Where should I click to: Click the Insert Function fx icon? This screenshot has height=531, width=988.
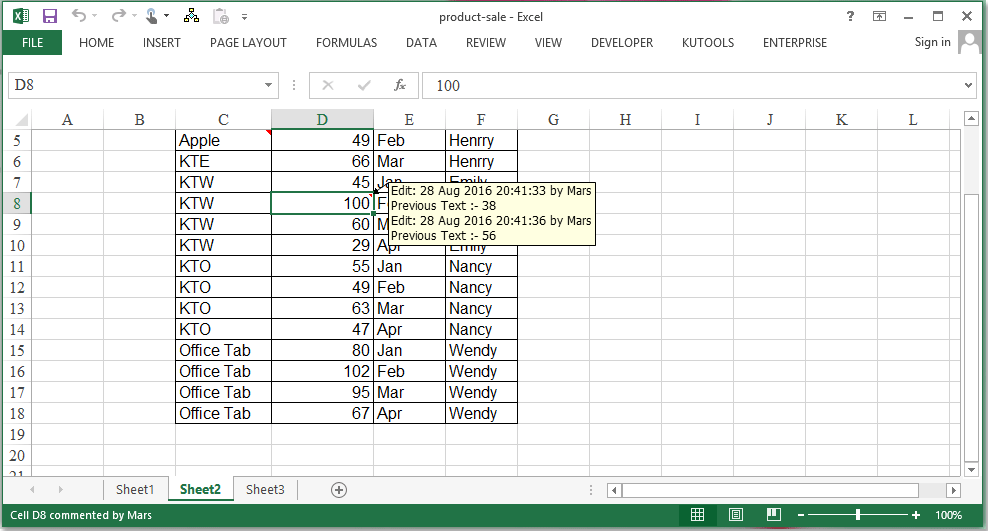point(399,86)
